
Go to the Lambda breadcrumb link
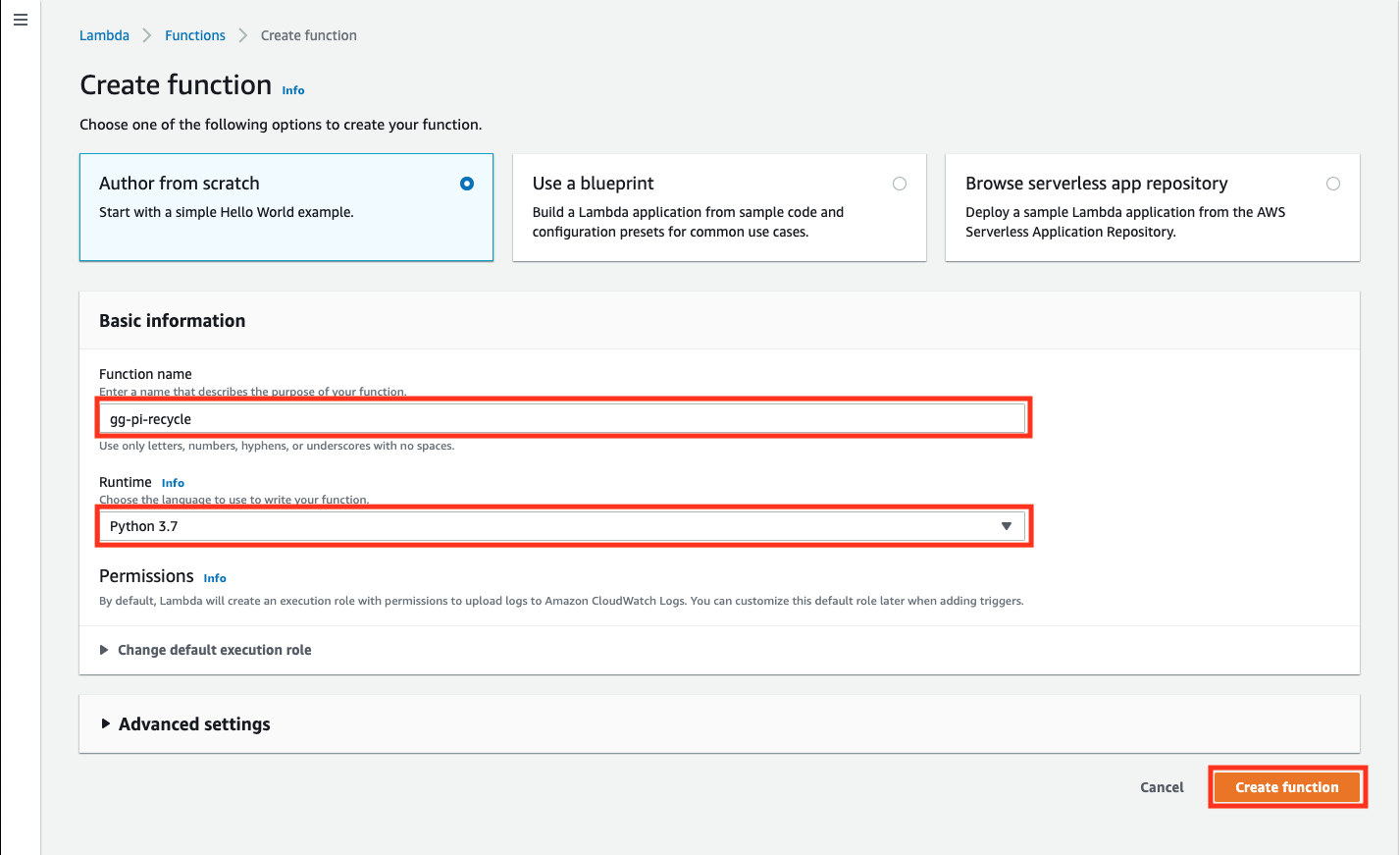tap(104, 35)
